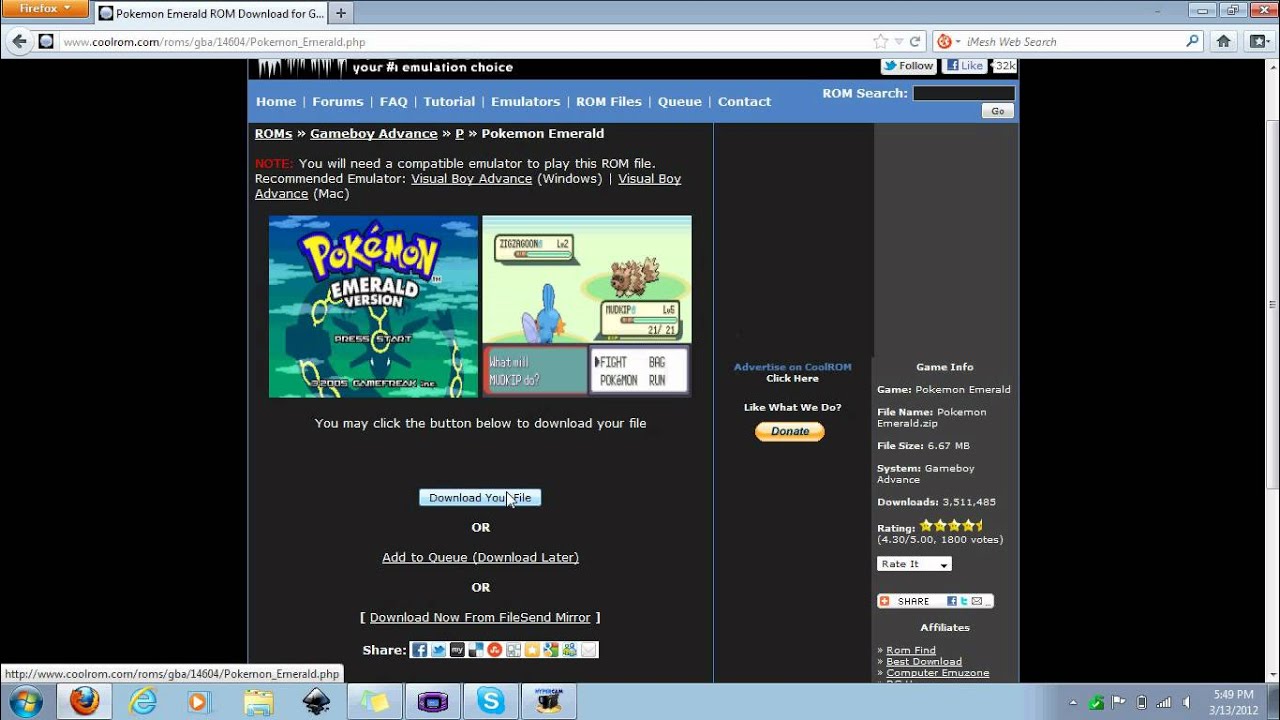1280x720 pixels.
Task: Open the Windows Start button
Action: (x=25, y=702)
